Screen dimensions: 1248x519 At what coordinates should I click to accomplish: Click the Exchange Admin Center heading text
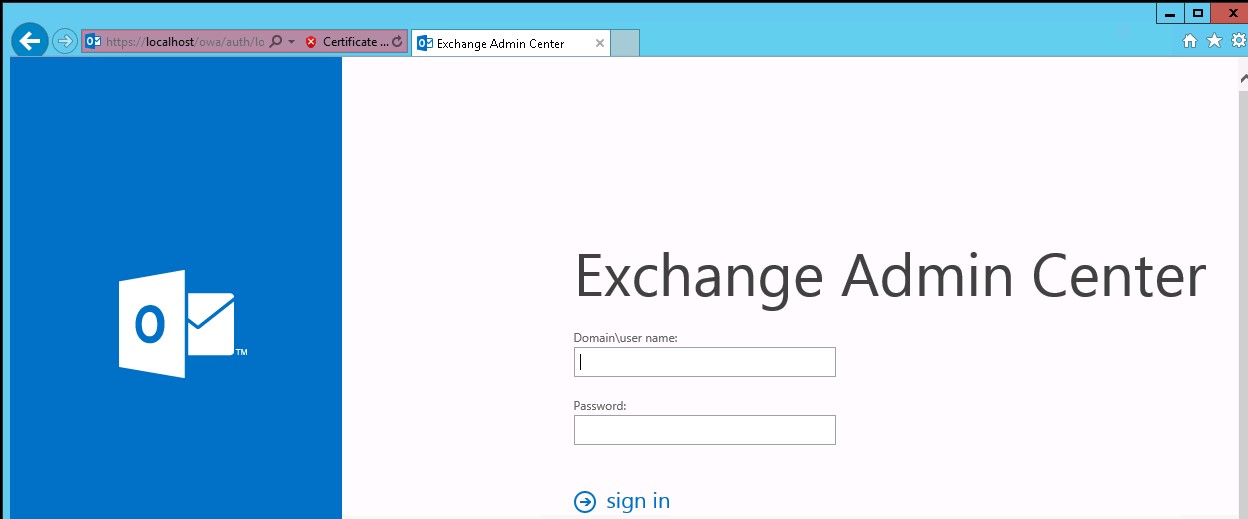point(890,277)
